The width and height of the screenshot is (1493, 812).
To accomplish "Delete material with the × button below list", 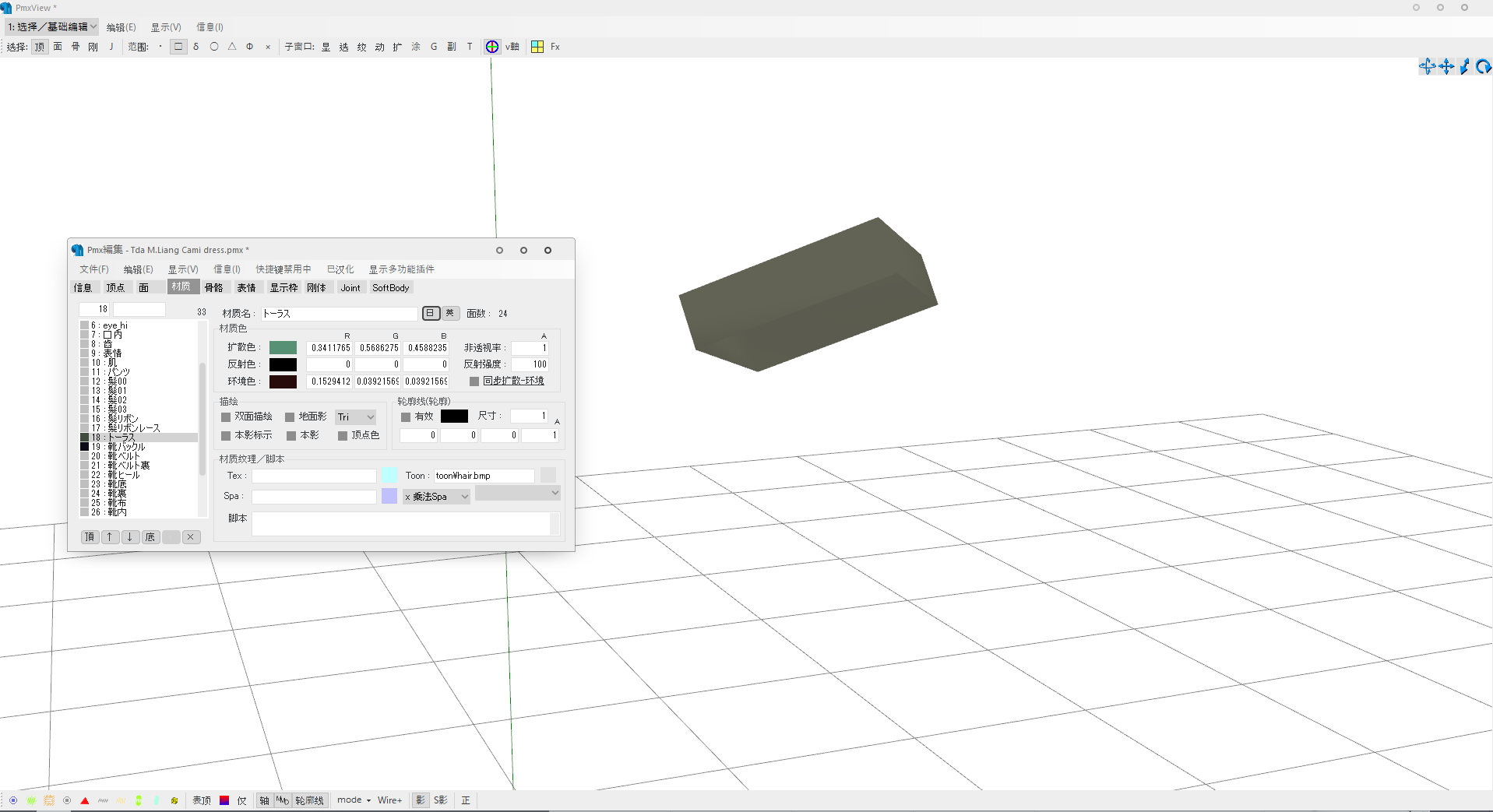I will 191,537.
